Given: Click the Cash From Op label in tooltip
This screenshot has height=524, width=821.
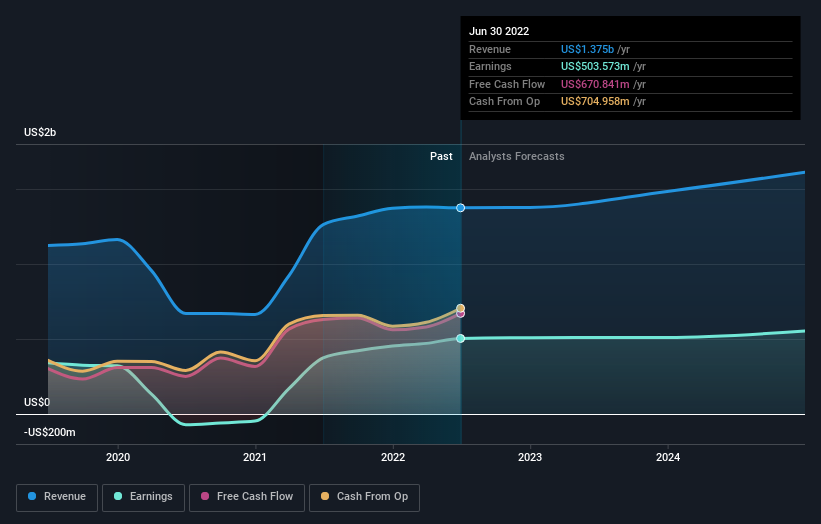Looking at the screenshot, I should (x=504, y=102).
